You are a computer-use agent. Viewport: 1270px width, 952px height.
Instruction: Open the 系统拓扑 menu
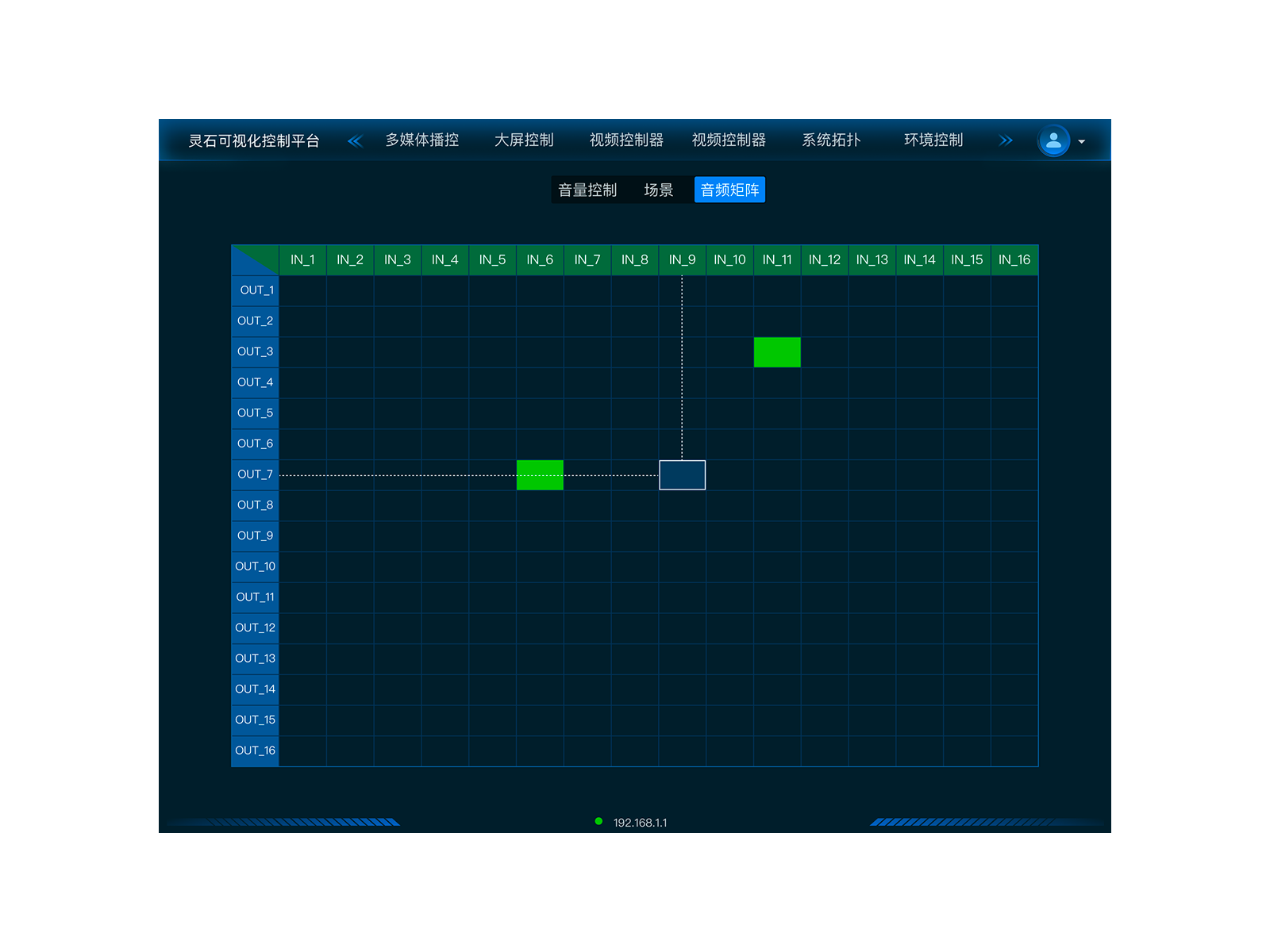831,140
